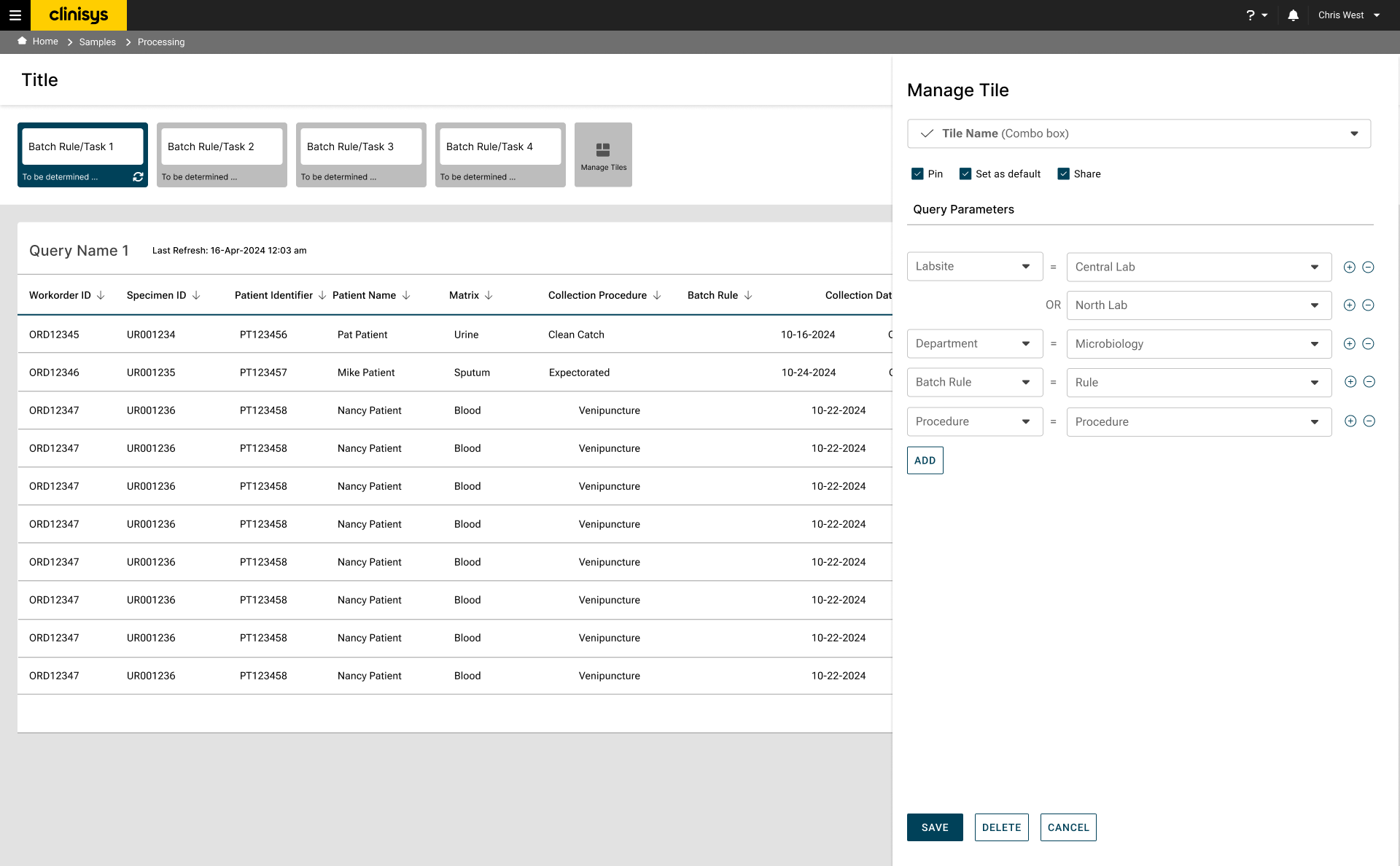Uncheck the Pin checkbox
Viewport: 1400px width, 866px height.
point(917,173)
